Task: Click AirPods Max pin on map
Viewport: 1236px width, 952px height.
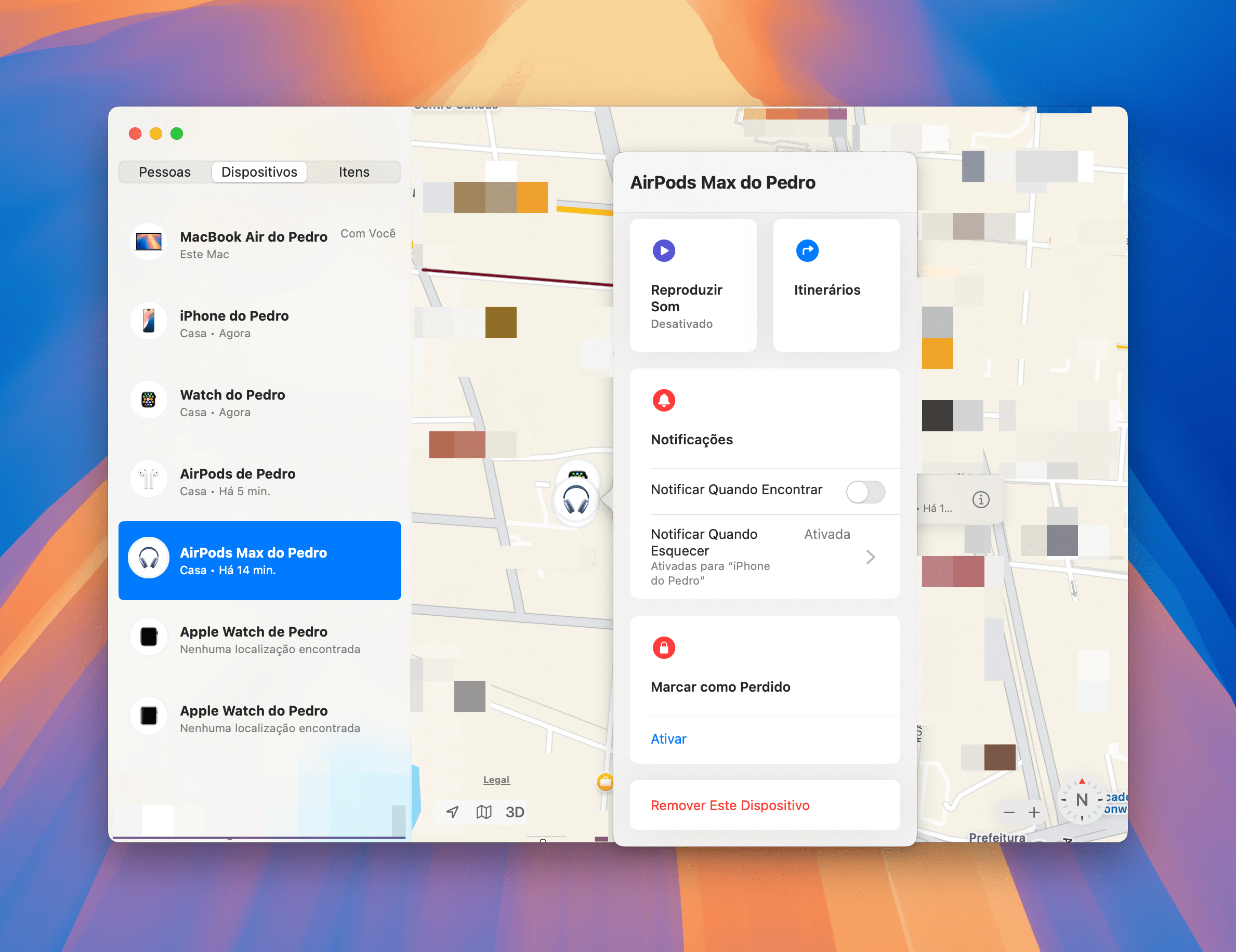Action: tap(576, 500)
